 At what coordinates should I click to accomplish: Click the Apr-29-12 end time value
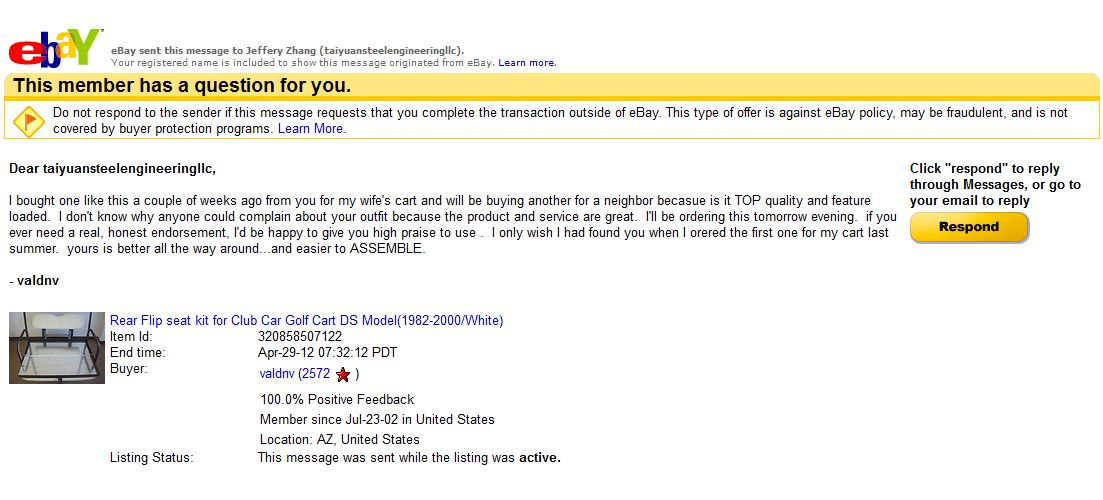[327, 352]
